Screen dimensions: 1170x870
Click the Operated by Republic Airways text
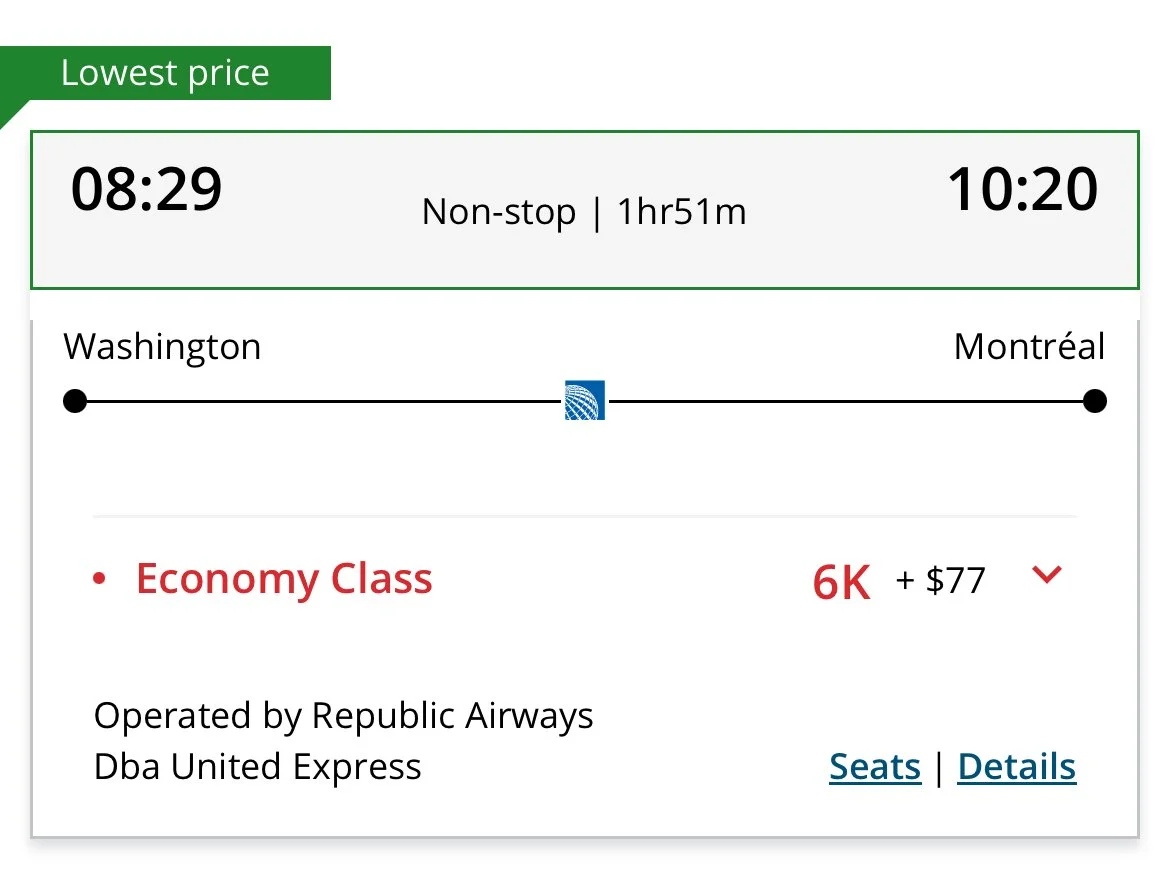click(343, 716)
